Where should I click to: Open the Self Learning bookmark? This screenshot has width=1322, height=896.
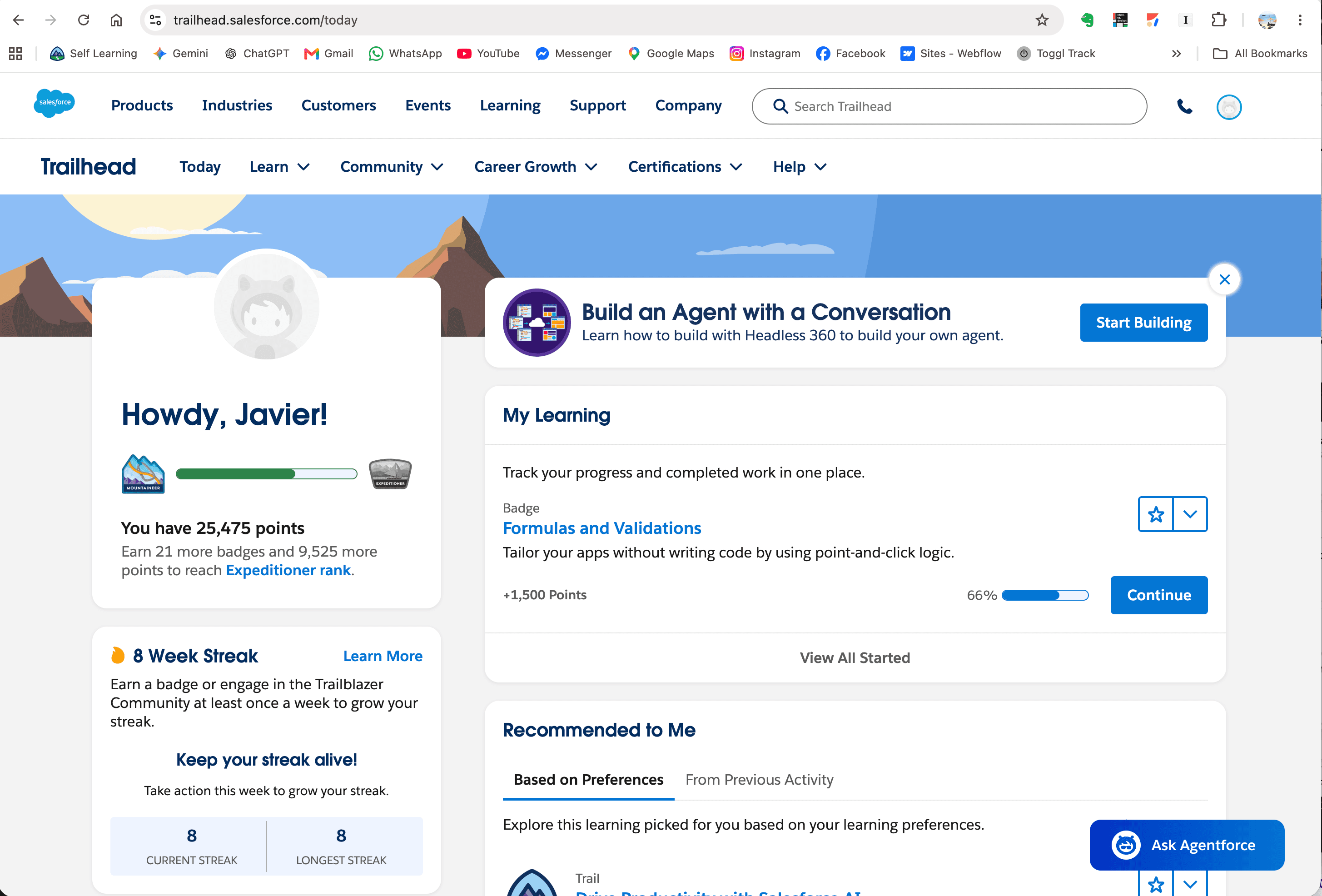coord(94,54)
